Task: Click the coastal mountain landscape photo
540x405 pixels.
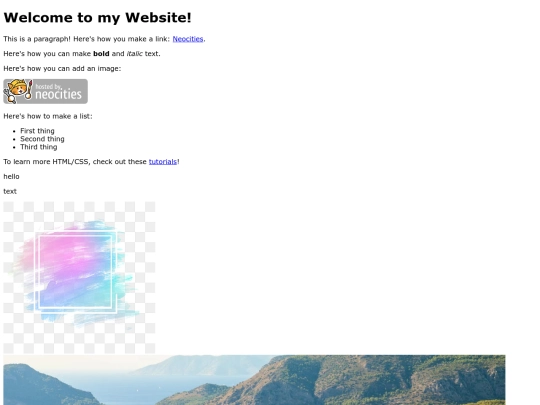Action: click(x=254, y=380)
